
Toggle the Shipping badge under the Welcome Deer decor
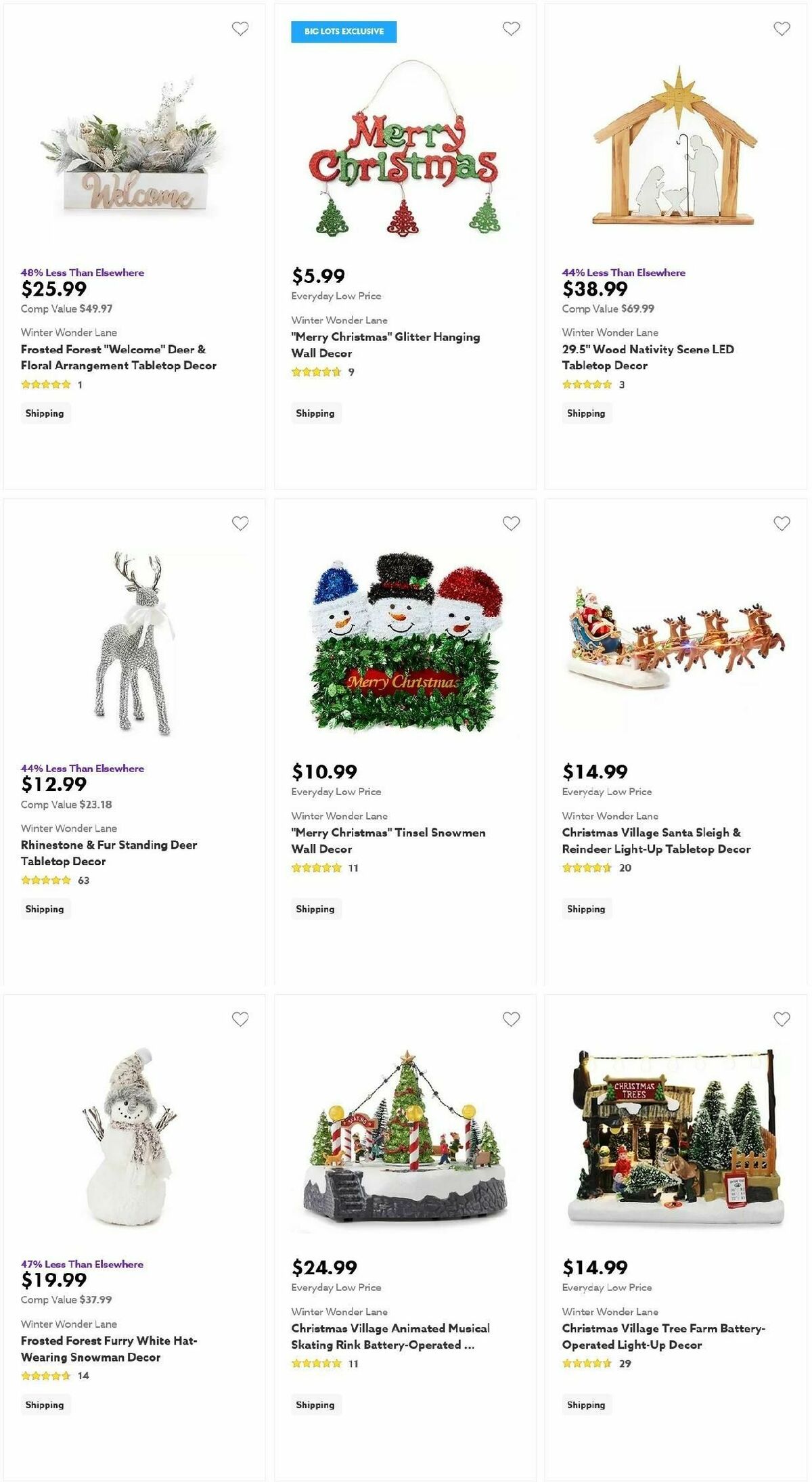pyautogui.click(x=45, y=413)
